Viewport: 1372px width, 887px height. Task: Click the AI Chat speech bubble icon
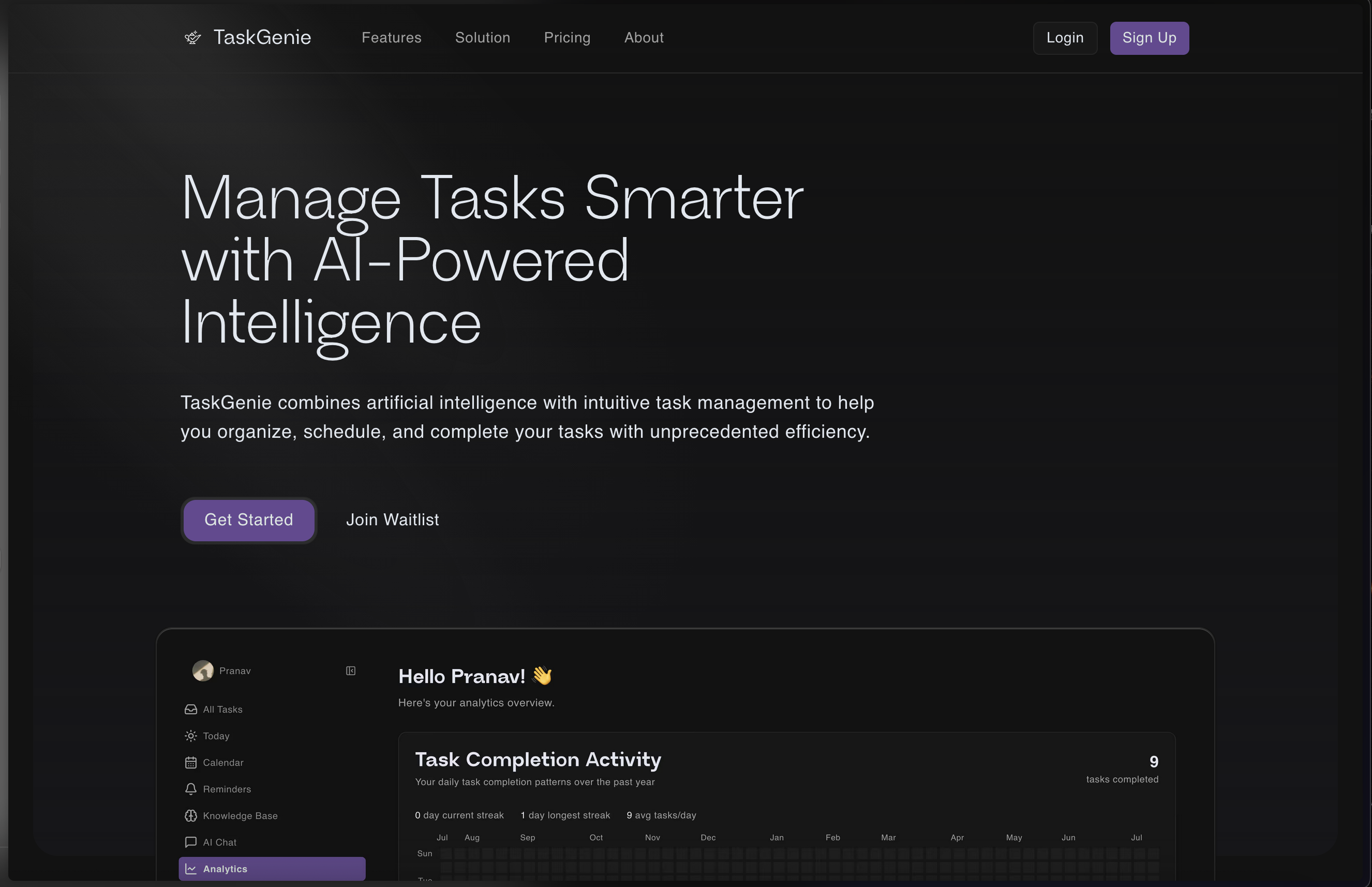tap(190, 841)
